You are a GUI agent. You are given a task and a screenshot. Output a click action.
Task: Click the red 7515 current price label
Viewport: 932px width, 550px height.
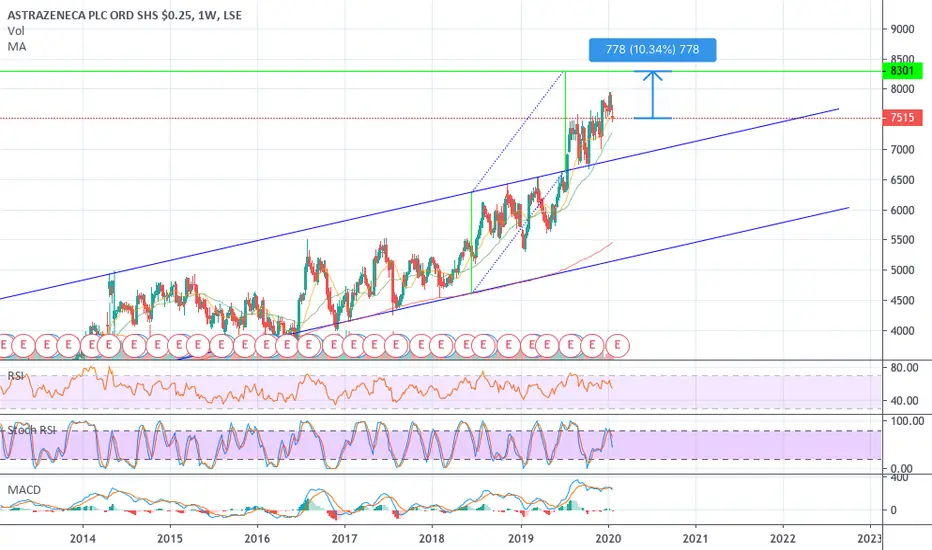point(902,118)
